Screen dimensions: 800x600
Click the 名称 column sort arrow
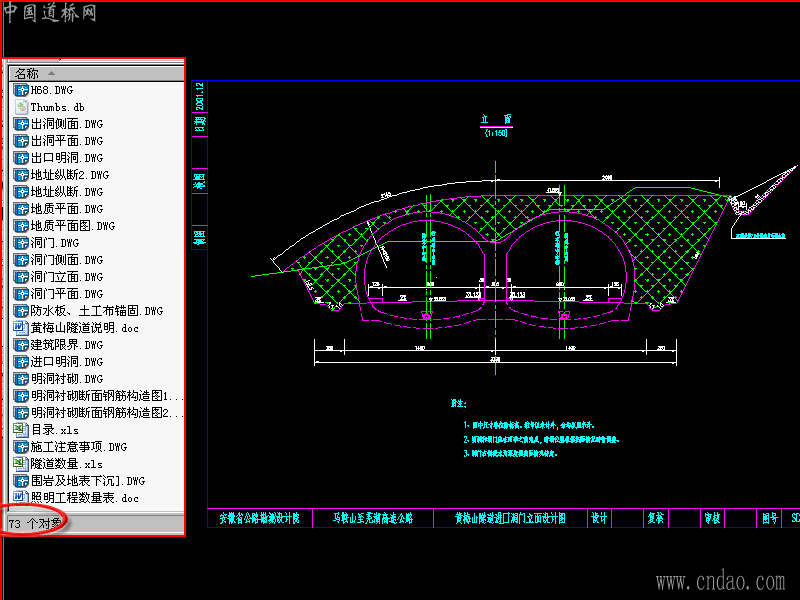click(51, 73)
